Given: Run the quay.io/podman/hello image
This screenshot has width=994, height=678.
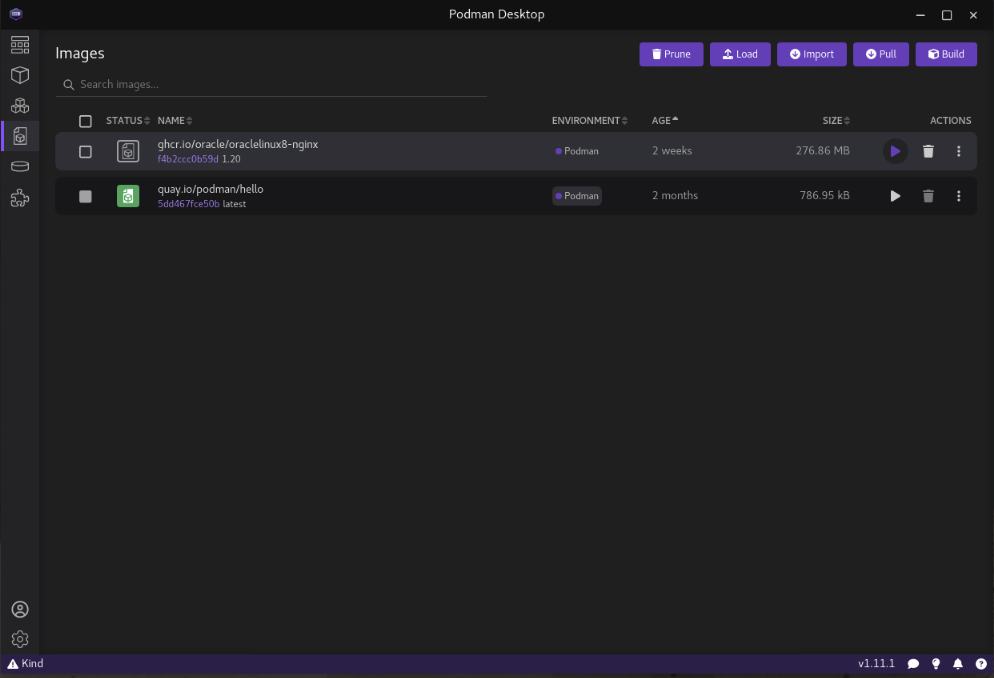Looking at the screenshot, I should pyautogui.click(x=895, y=196).
